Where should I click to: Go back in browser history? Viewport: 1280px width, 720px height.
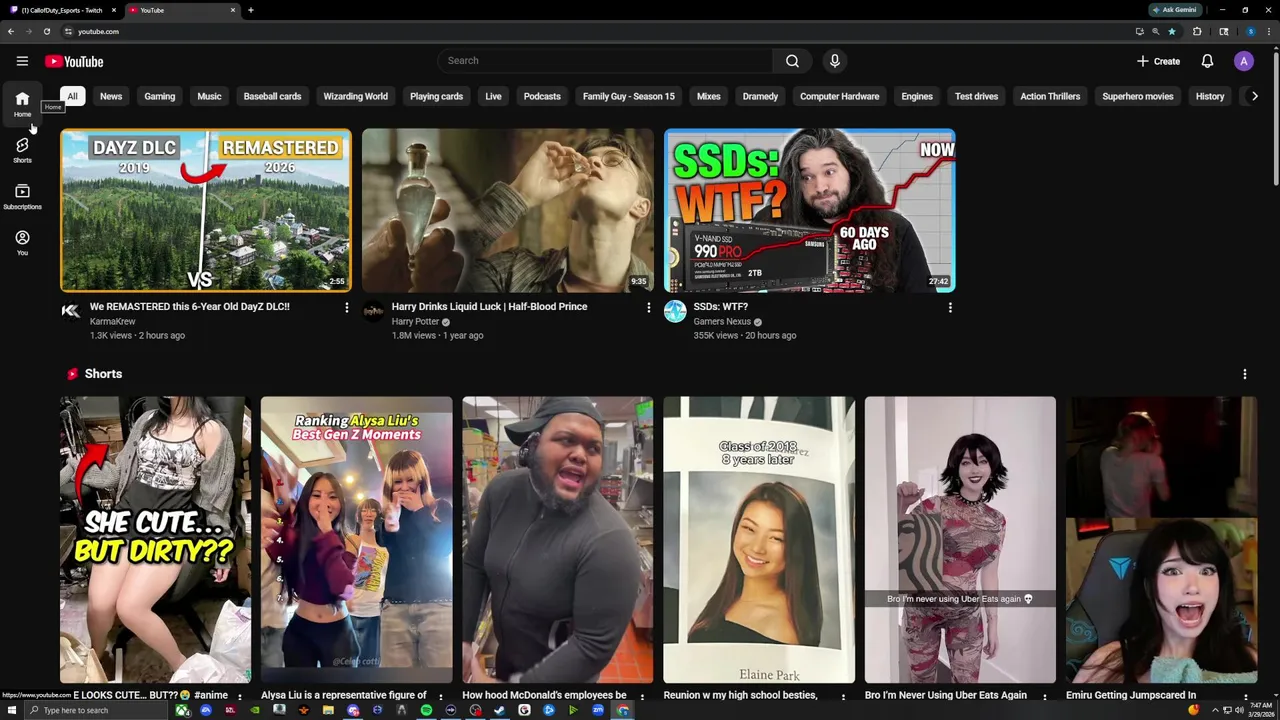pos(10,31)
